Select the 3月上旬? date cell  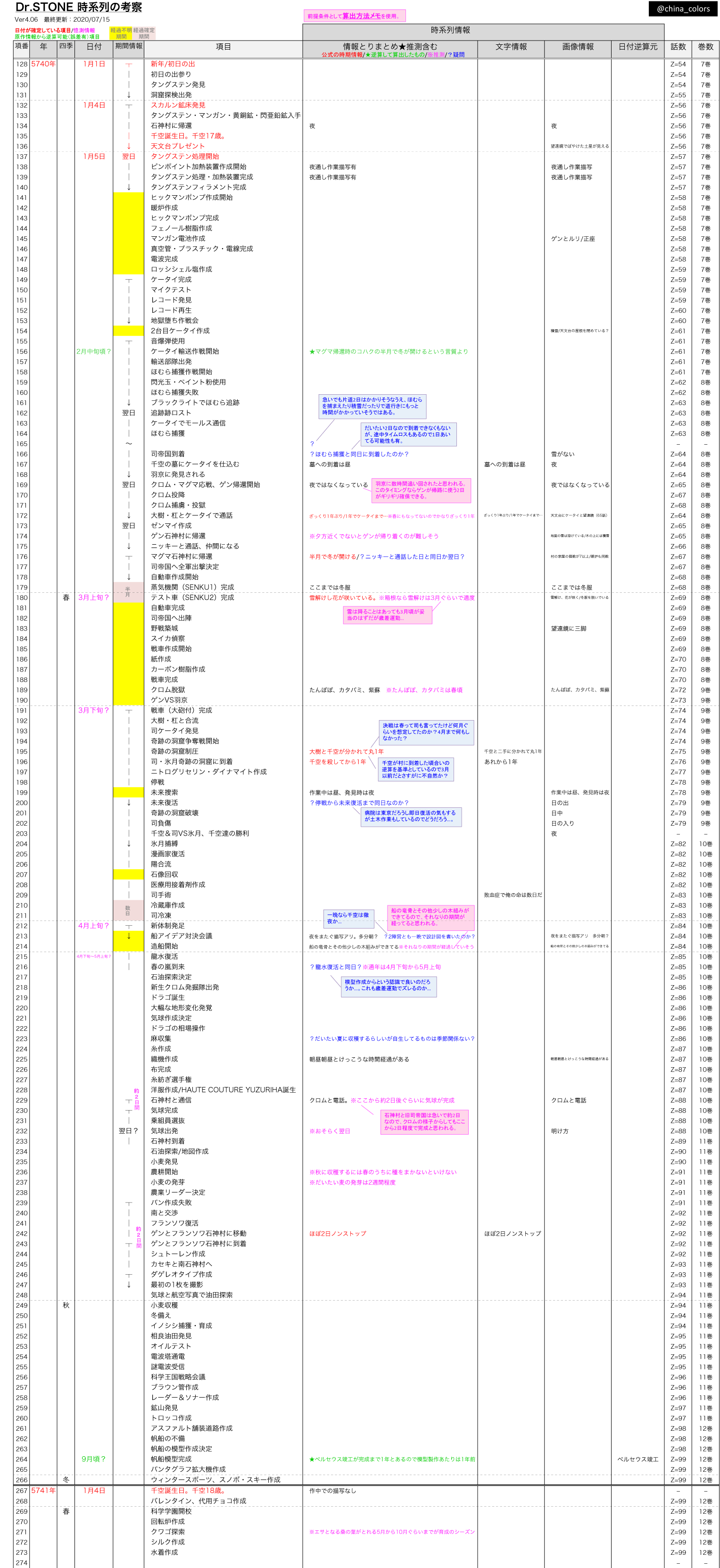(x=94, y=598)
